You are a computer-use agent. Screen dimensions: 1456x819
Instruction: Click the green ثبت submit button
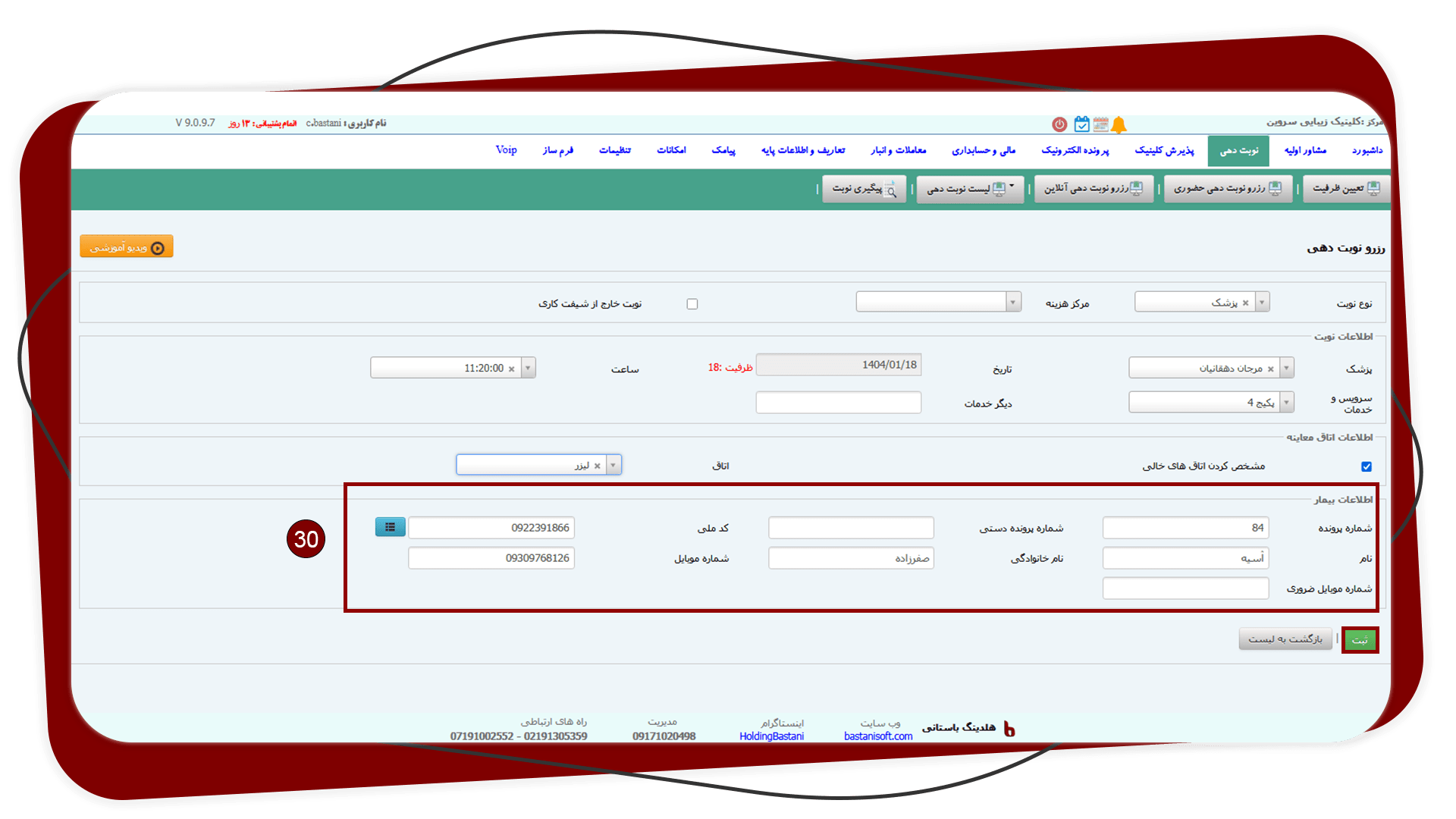click(1360, 640)
